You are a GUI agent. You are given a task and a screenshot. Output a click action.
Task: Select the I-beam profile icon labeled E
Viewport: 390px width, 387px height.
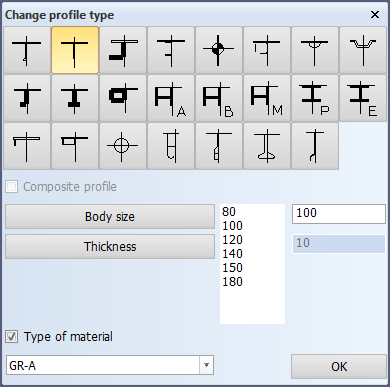(363, 98)
